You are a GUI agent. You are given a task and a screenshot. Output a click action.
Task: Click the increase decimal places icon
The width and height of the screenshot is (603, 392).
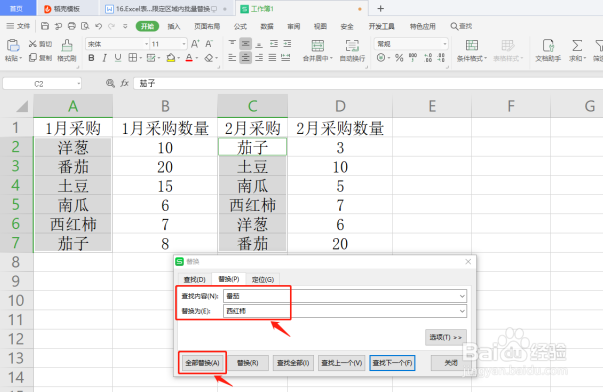pos(428,58)
